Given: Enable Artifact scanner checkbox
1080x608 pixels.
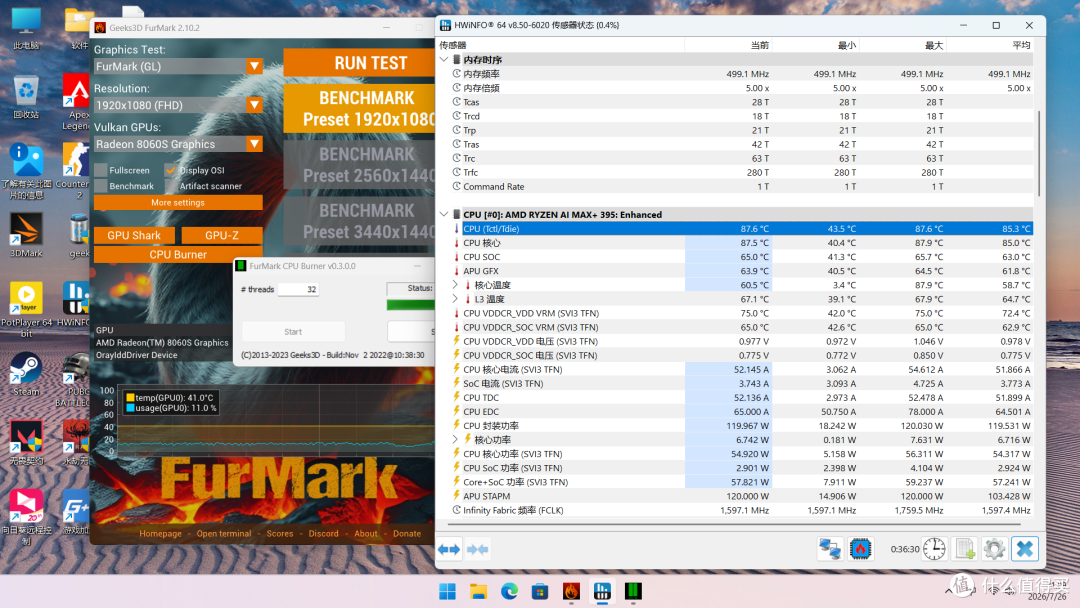Looking at the screenshot, I should click(x=171, y=186).
